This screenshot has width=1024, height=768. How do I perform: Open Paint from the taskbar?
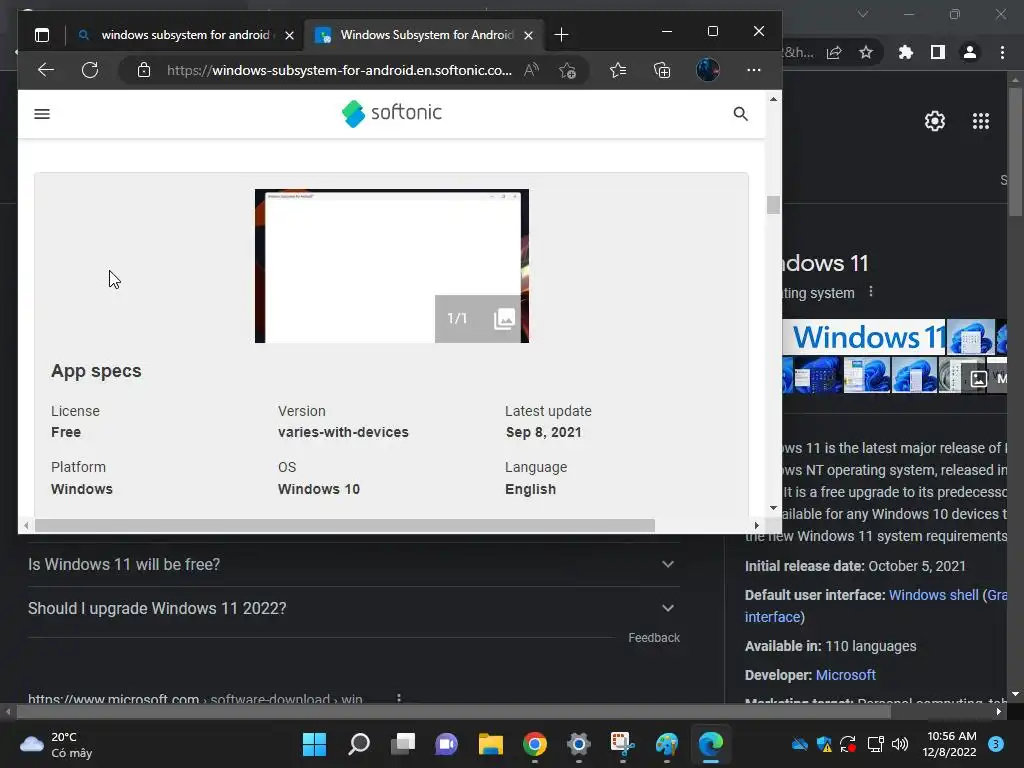tap(667, 744)
